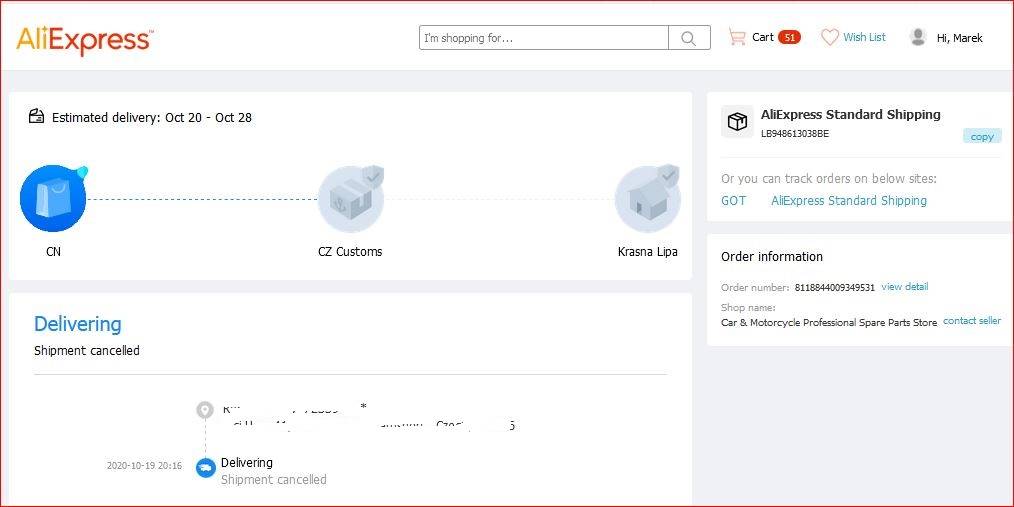
Task: Open the AliExpress Standard Shipping tracking link
Action: pos(848,200)
